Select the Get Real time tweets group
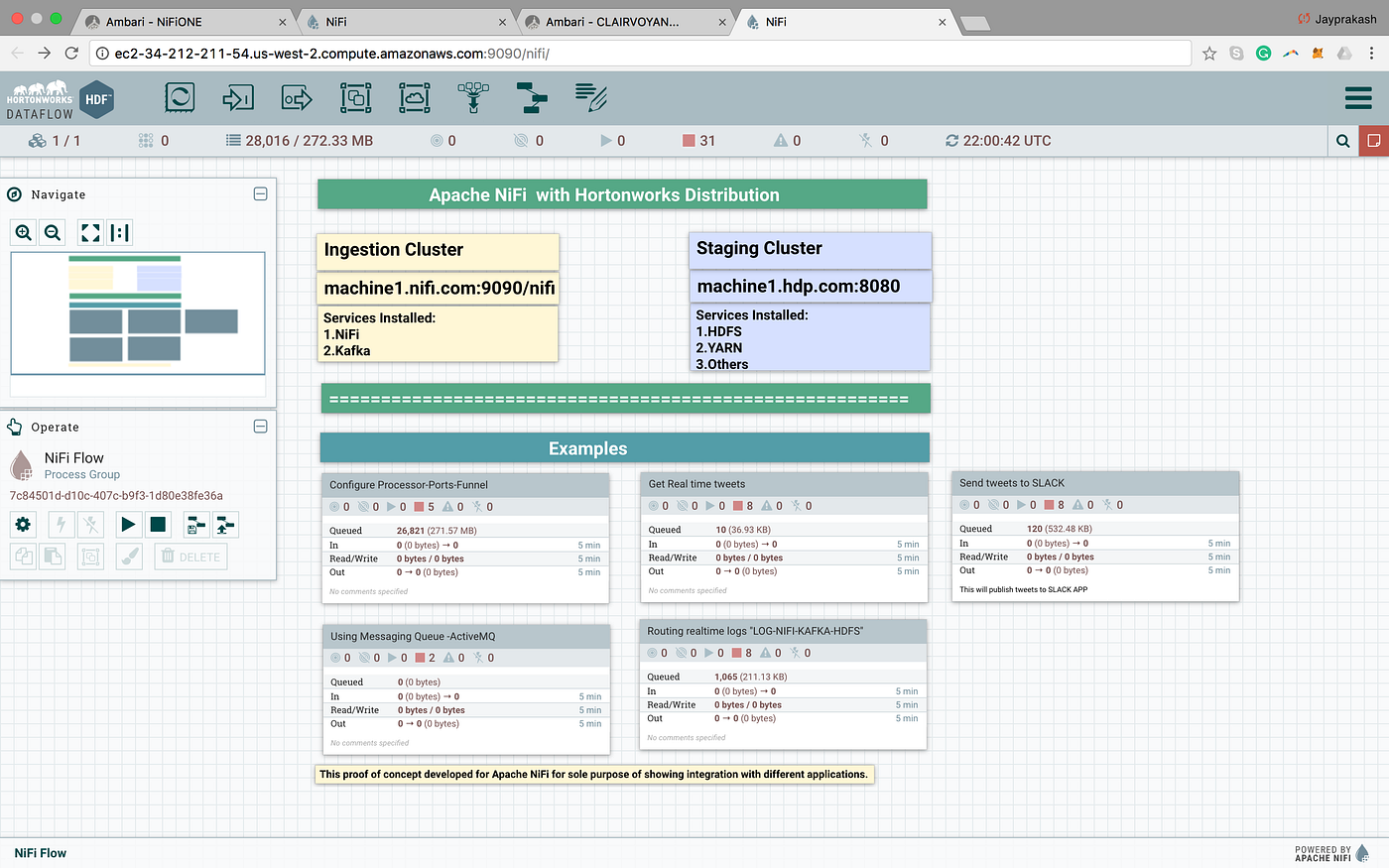Viewport: 1389px width, 868px height. tap(784, 537)
